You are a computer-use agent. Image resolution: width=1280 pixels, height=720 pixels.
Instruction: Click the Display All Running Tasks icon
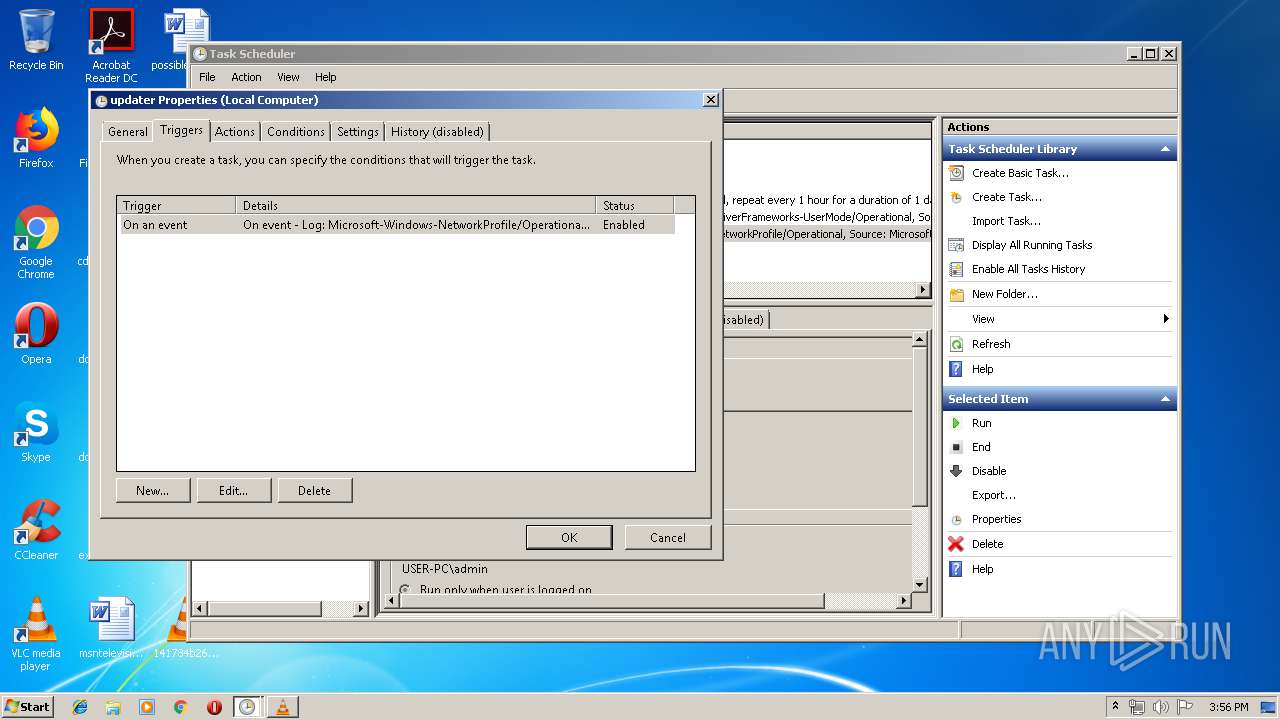(x=956, y=245)
